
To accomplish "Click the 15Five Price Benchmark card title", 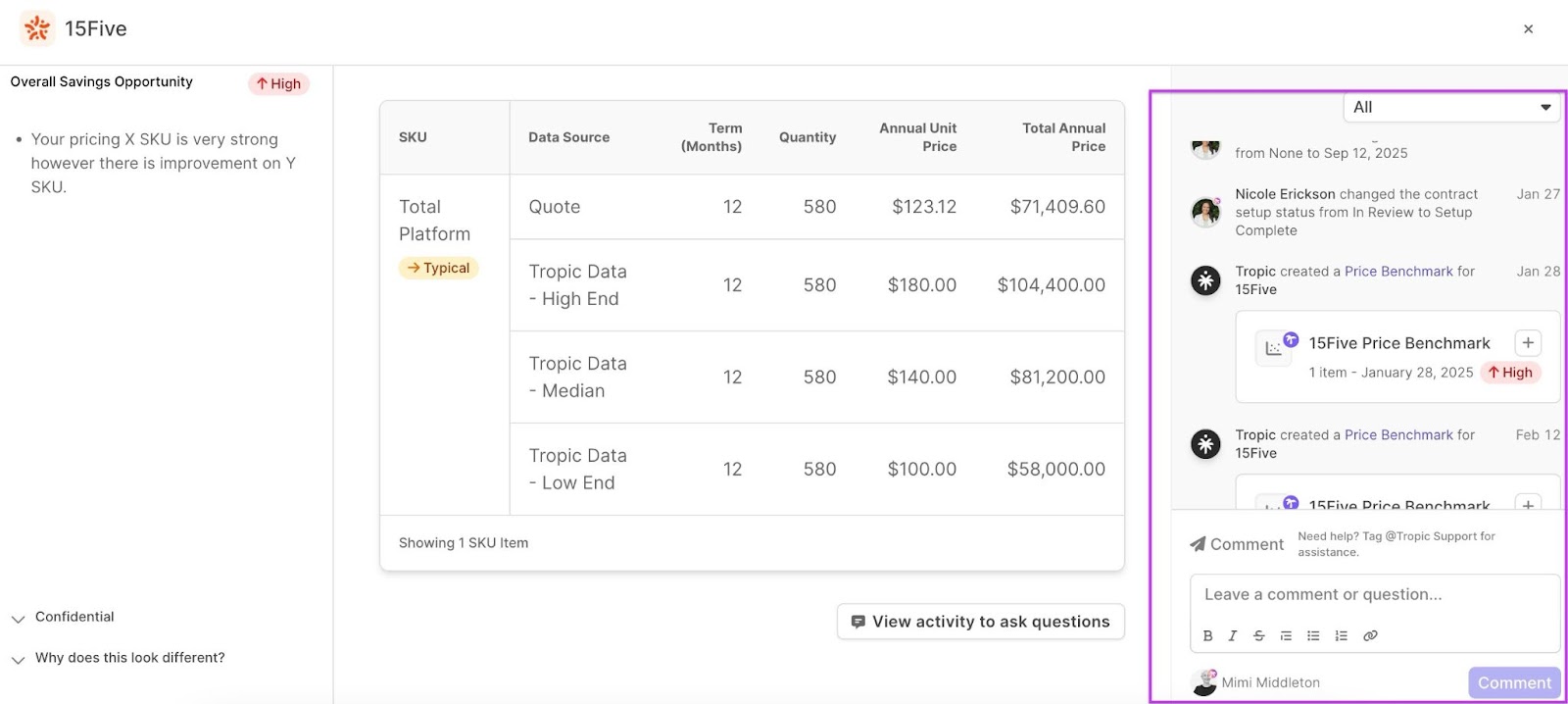I will point(1399,343).
